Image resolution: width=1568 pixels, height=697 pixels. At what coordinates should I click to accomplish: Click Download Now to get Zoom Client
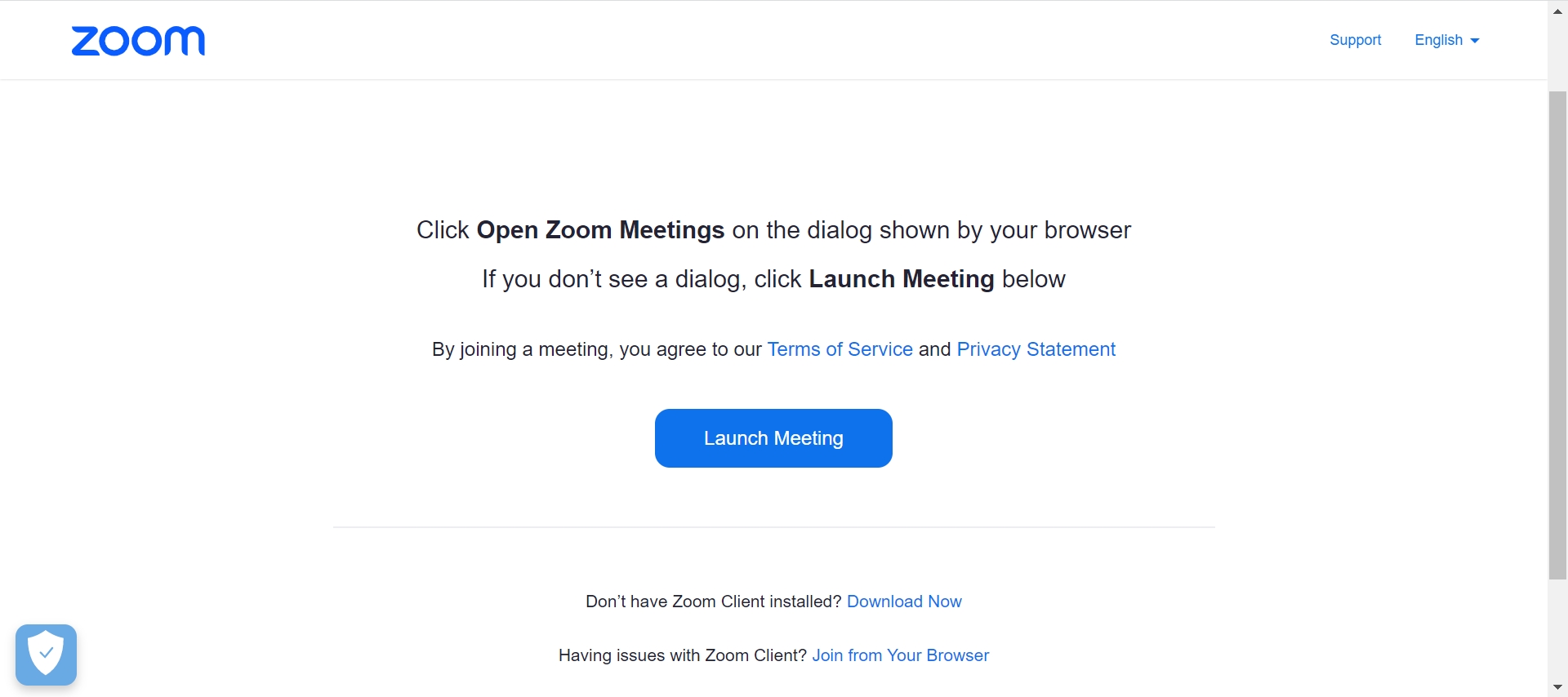pyautogui.click(x=904, y=602)
